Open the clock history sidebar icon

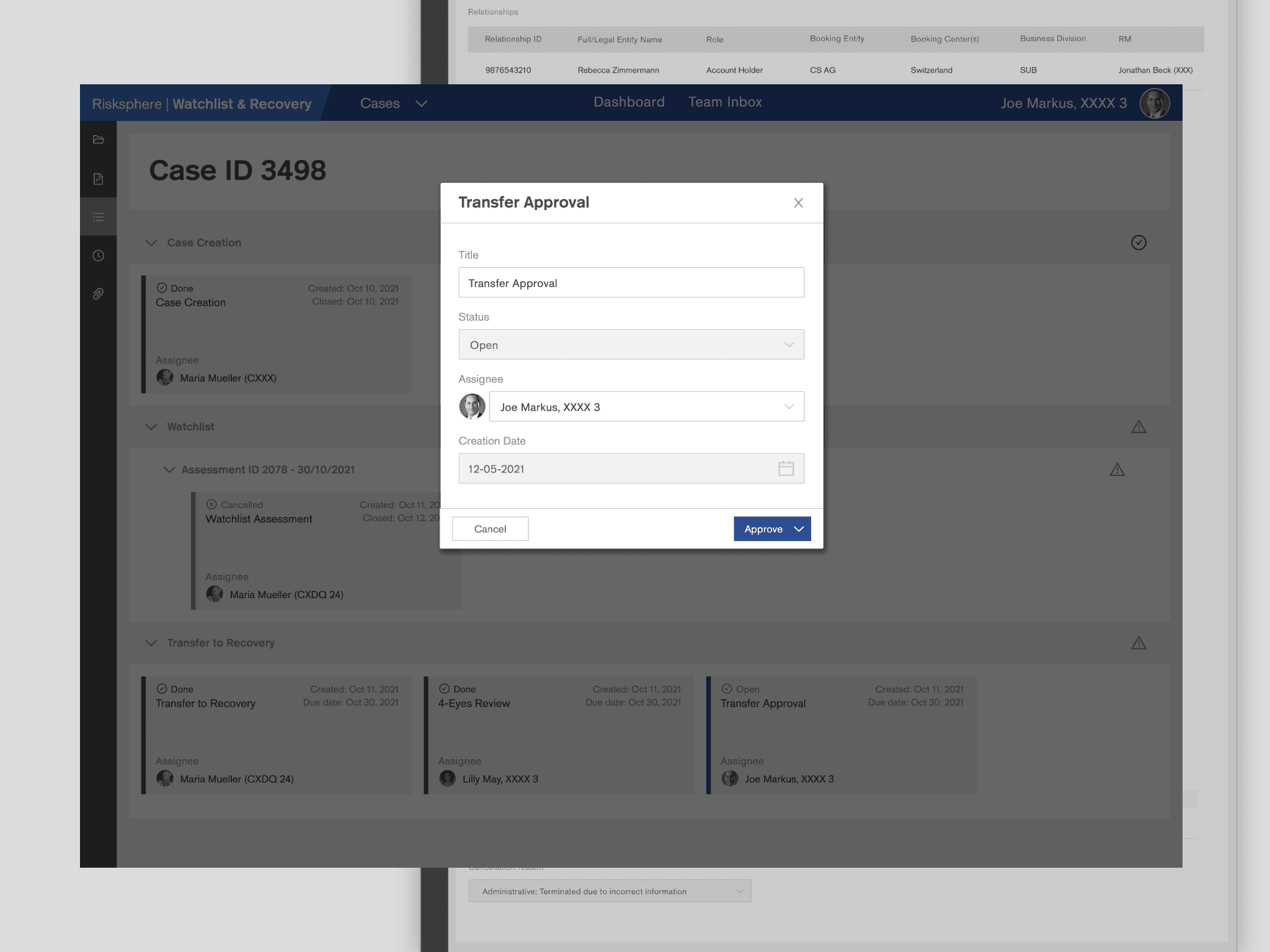(98, 255)
